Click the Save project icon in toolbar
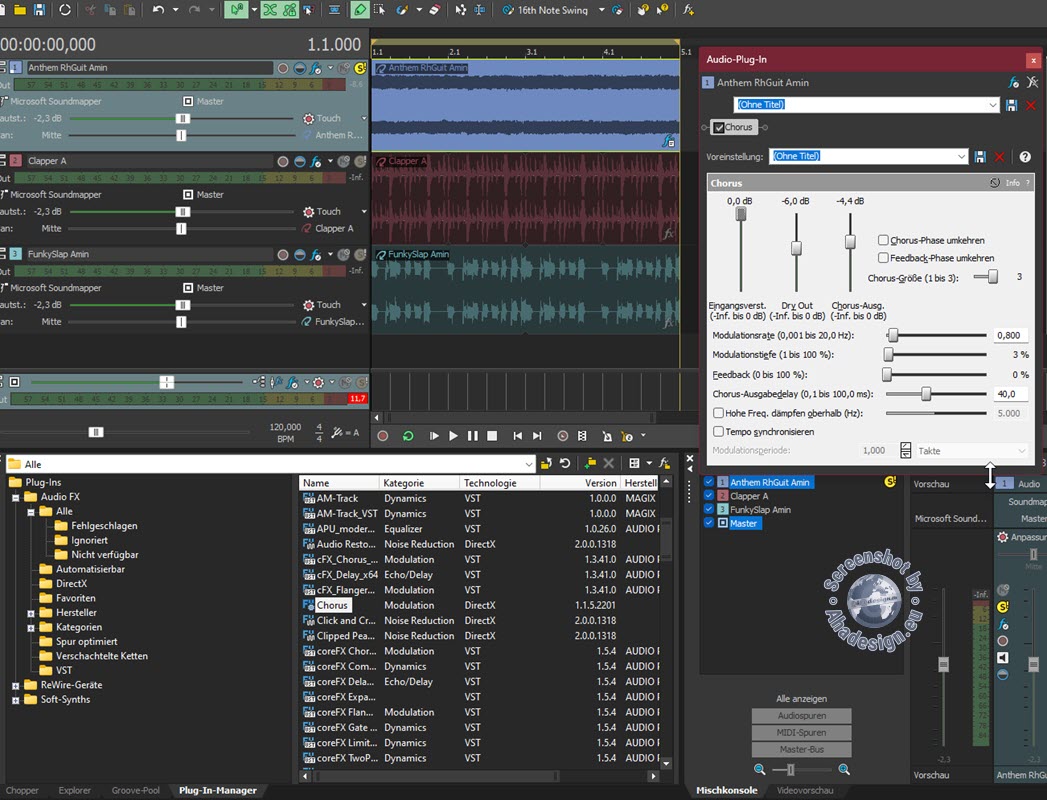This screenshot has width=1047, height=800. click(x=39, y=10)
